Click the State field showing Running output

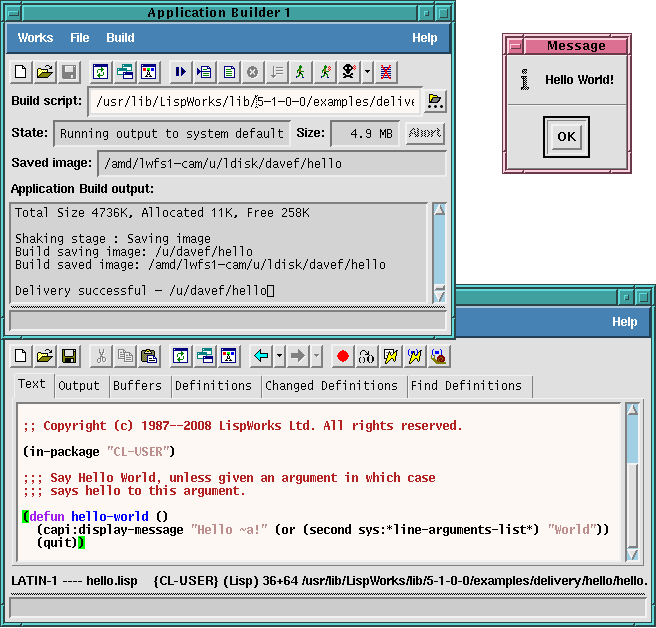tap(172, 134)
